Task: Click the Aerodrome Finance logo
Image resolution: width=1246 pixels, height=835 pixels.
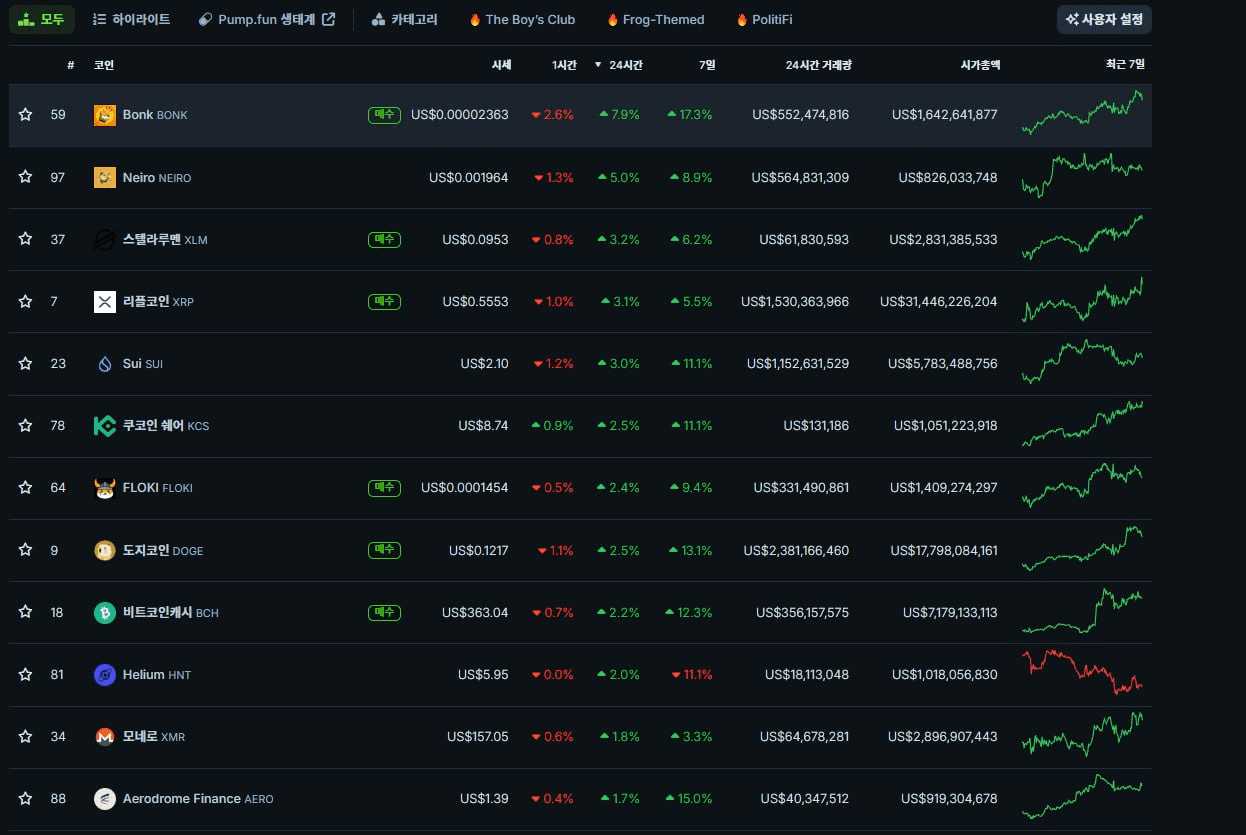Action: [x=105, y=799]
